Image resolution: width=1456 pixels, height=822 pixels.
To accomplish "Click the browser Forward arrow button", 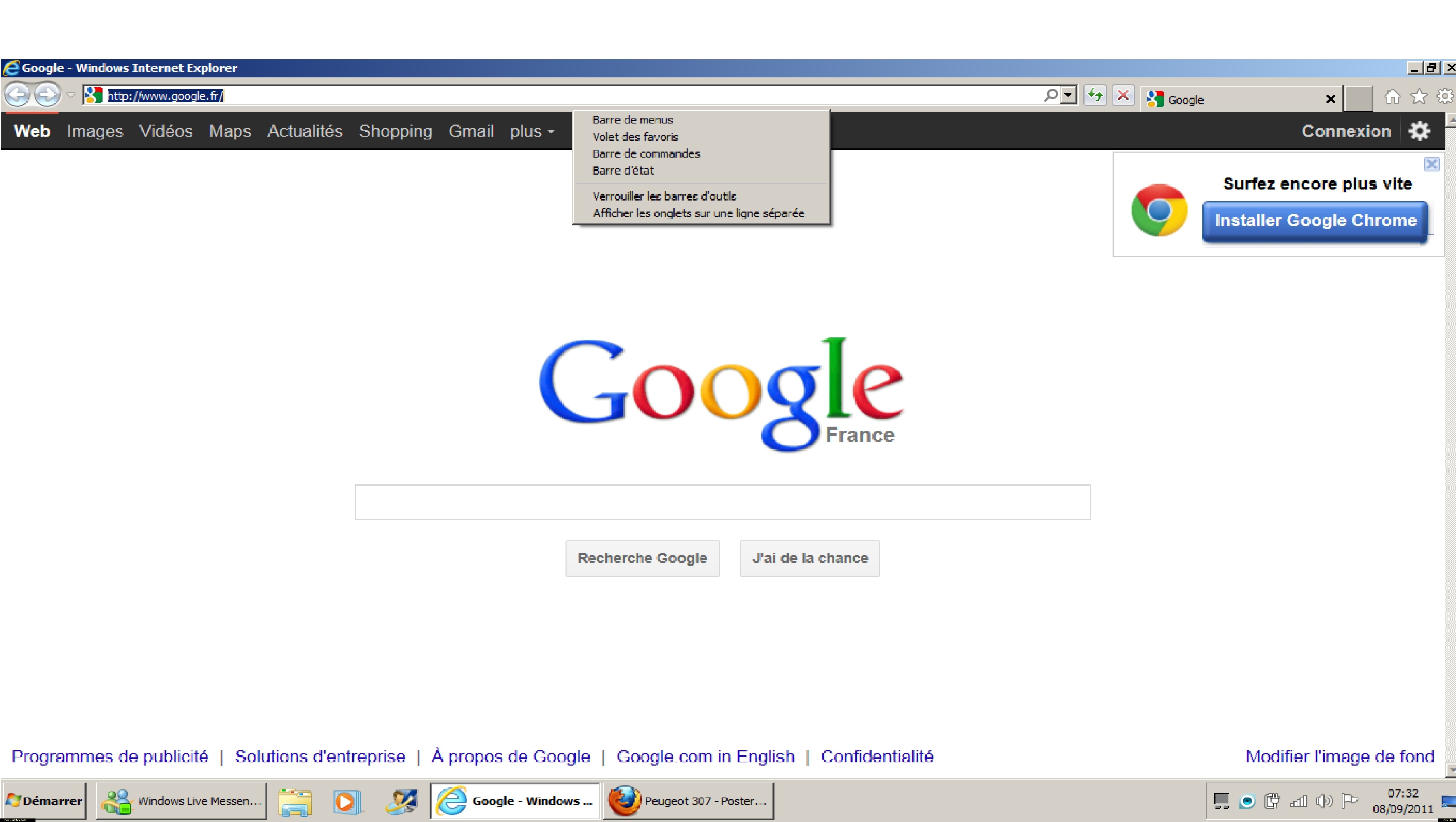I will click(x=48, y=94).
